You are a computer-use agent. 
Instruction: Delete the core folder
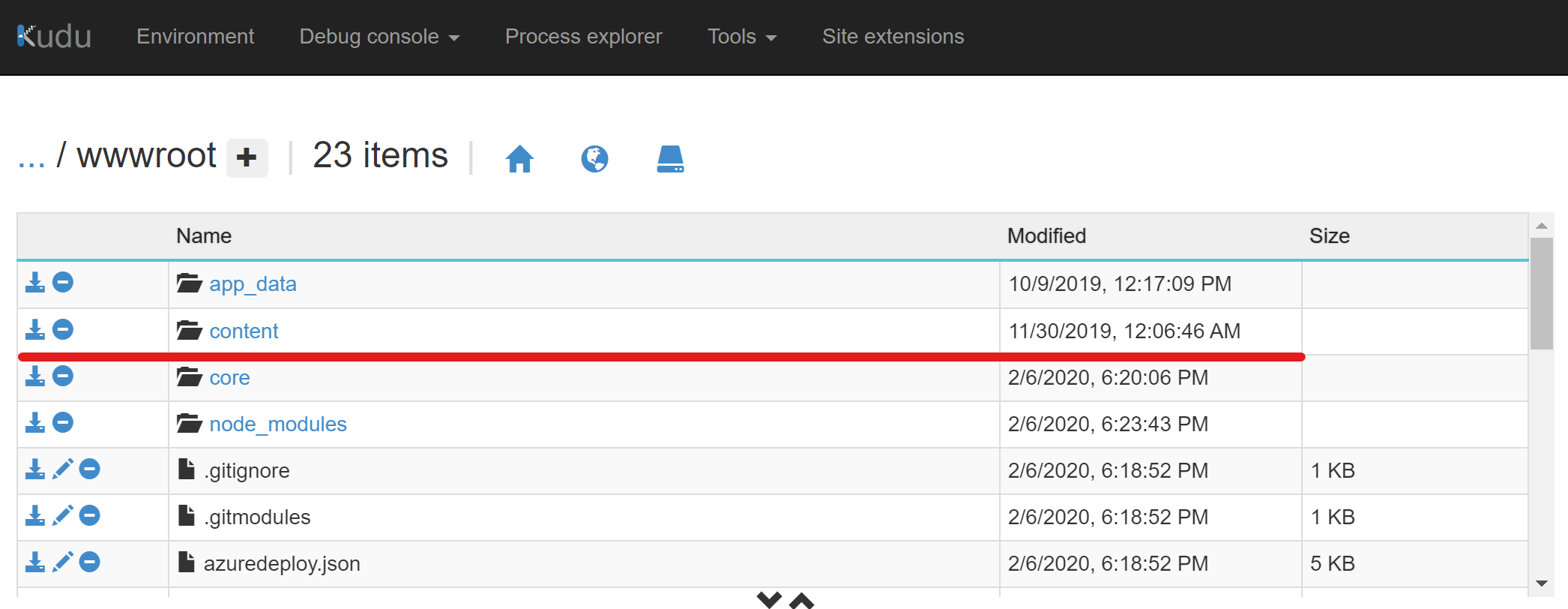pos(63,376)
